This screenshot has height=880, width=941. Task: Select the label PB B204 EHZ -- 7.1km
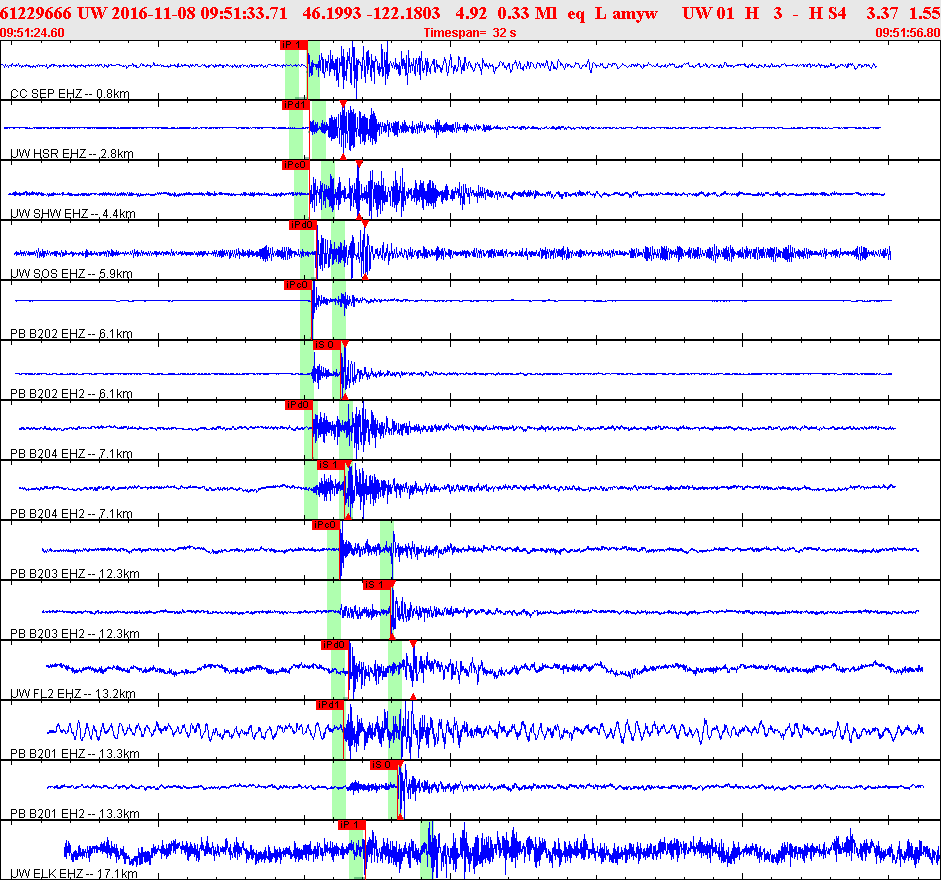tap(71, 454)
